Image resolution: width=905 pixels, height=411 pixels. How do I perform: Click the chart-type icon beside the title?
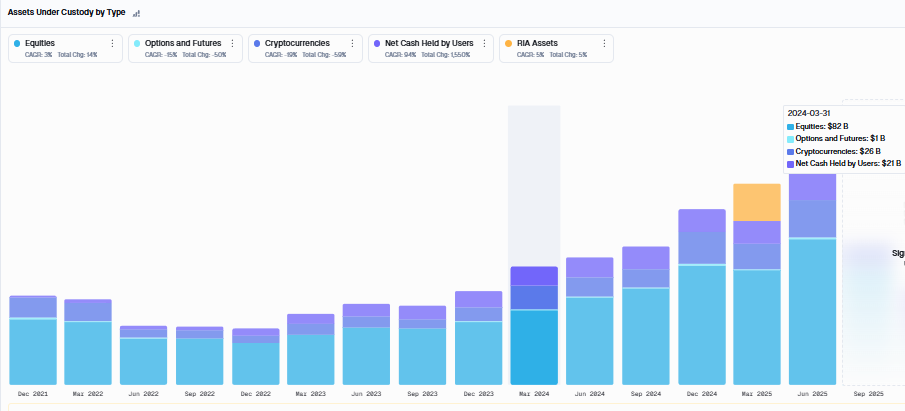pyautogui.click(x=136, y=13)
